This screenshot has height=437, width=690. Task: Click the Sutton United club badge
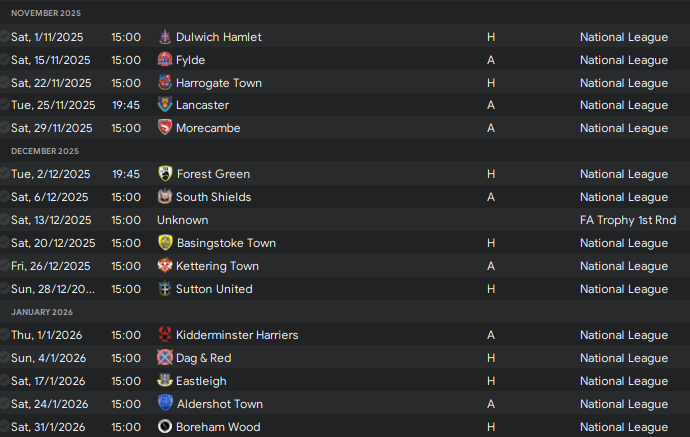[165, 288]
